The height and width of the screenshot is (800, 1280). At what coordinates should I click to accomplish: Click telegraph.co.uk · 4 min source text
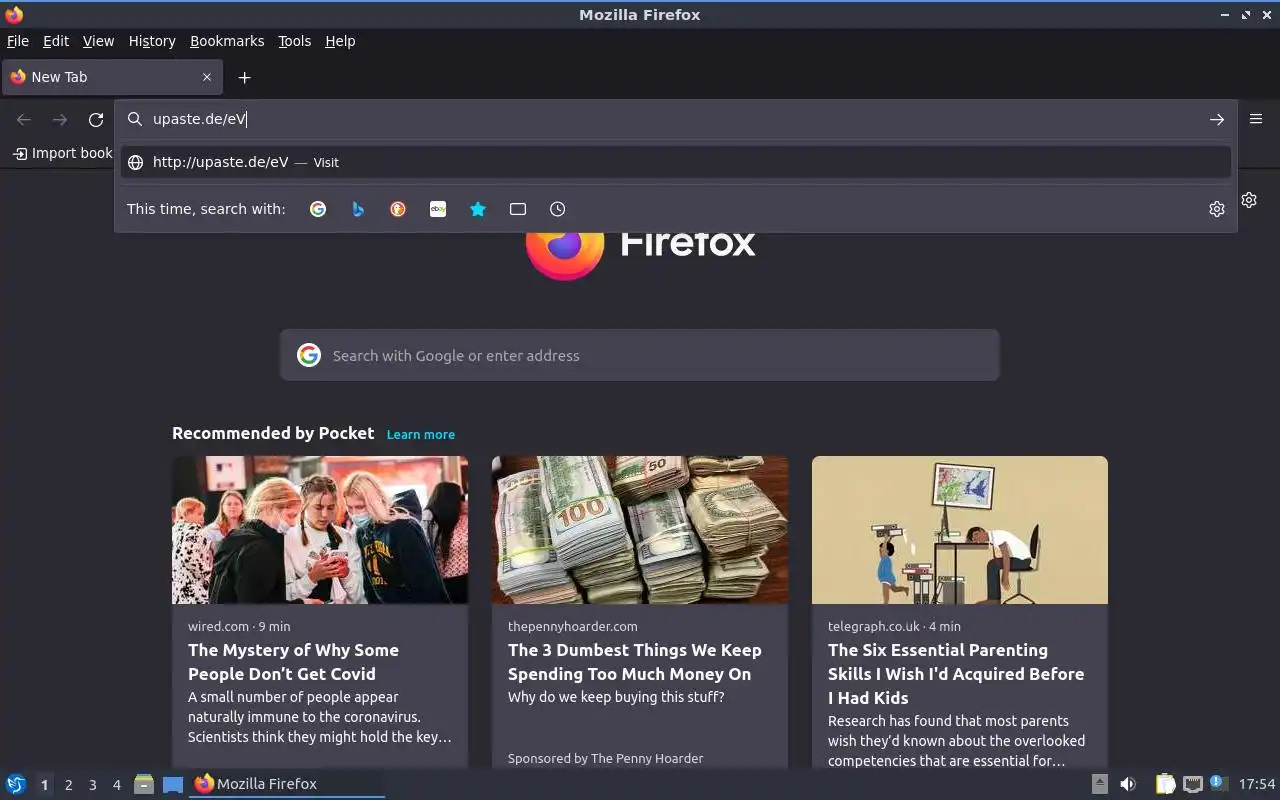pos(894,626)
